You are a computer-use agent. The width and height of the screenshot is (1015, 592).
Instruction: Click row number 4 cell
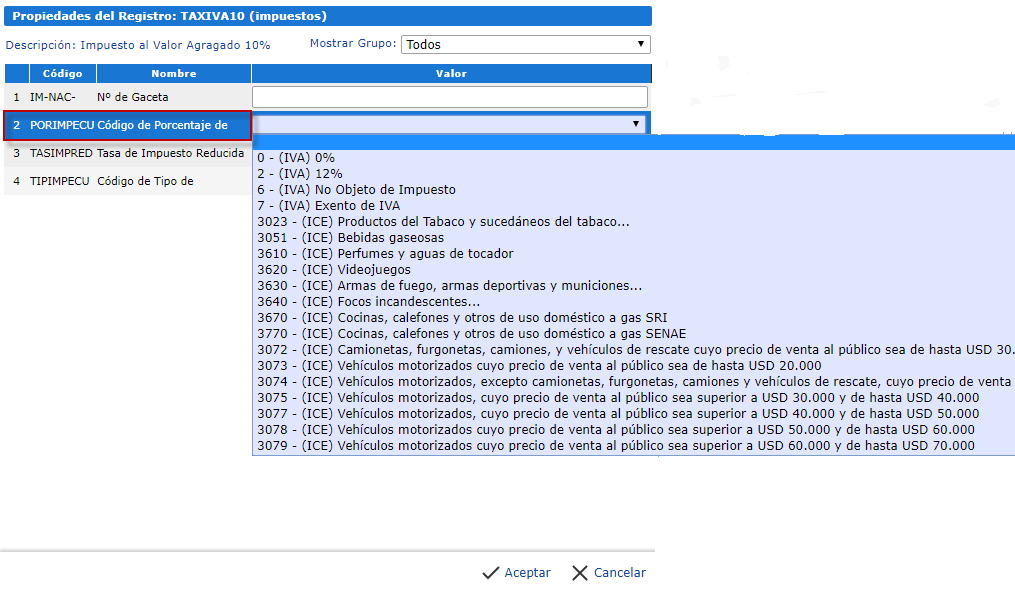(16, 181)
